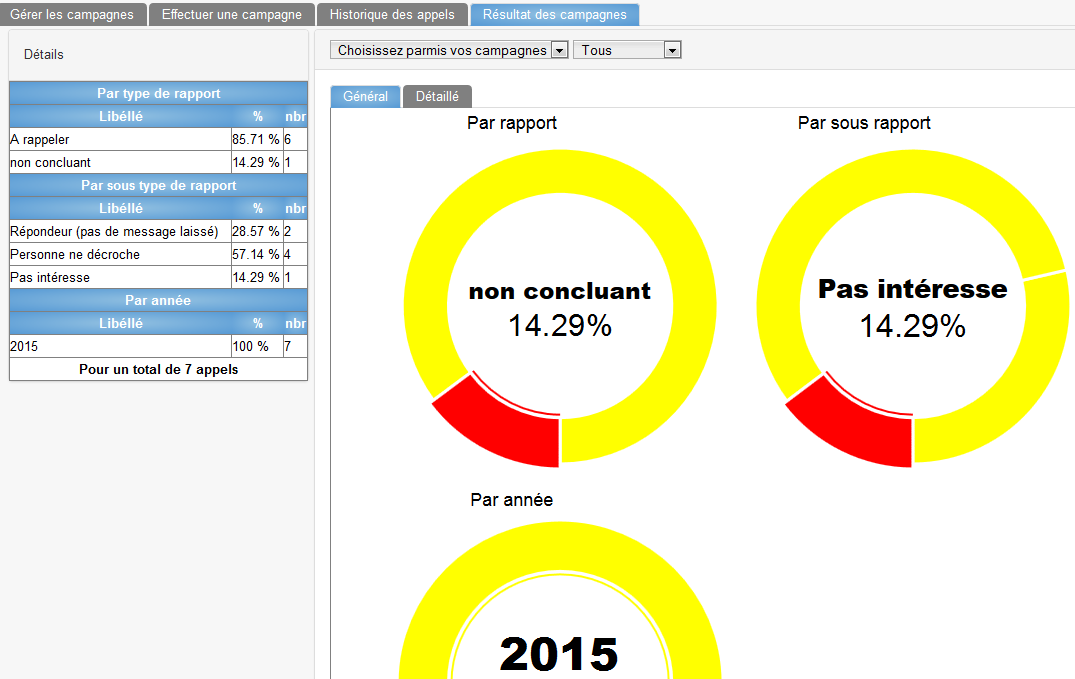1075x679 pixels.
Task: Click the 85.71 % cell
Action: coord(256,139)
